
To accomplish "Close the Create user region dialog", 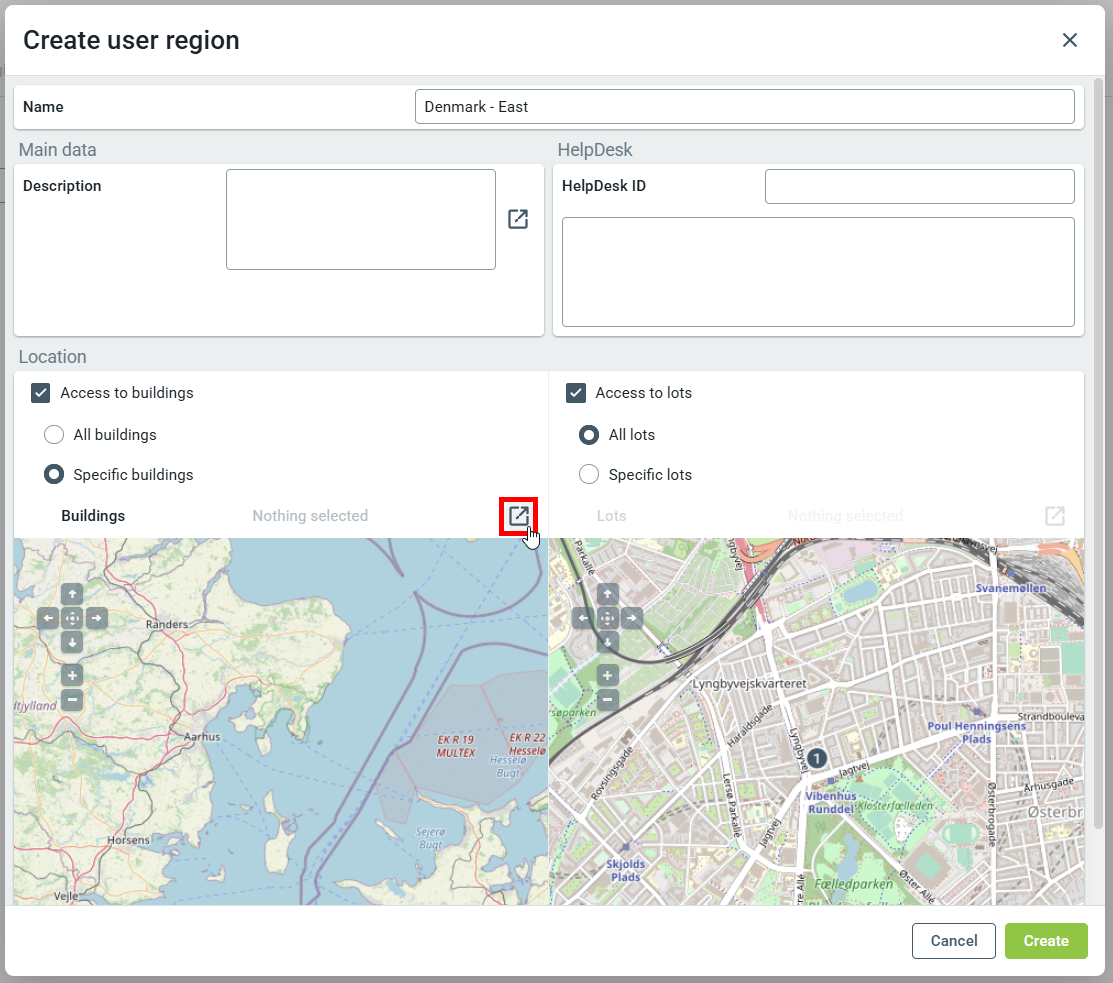I will [x=1070, y=40].
